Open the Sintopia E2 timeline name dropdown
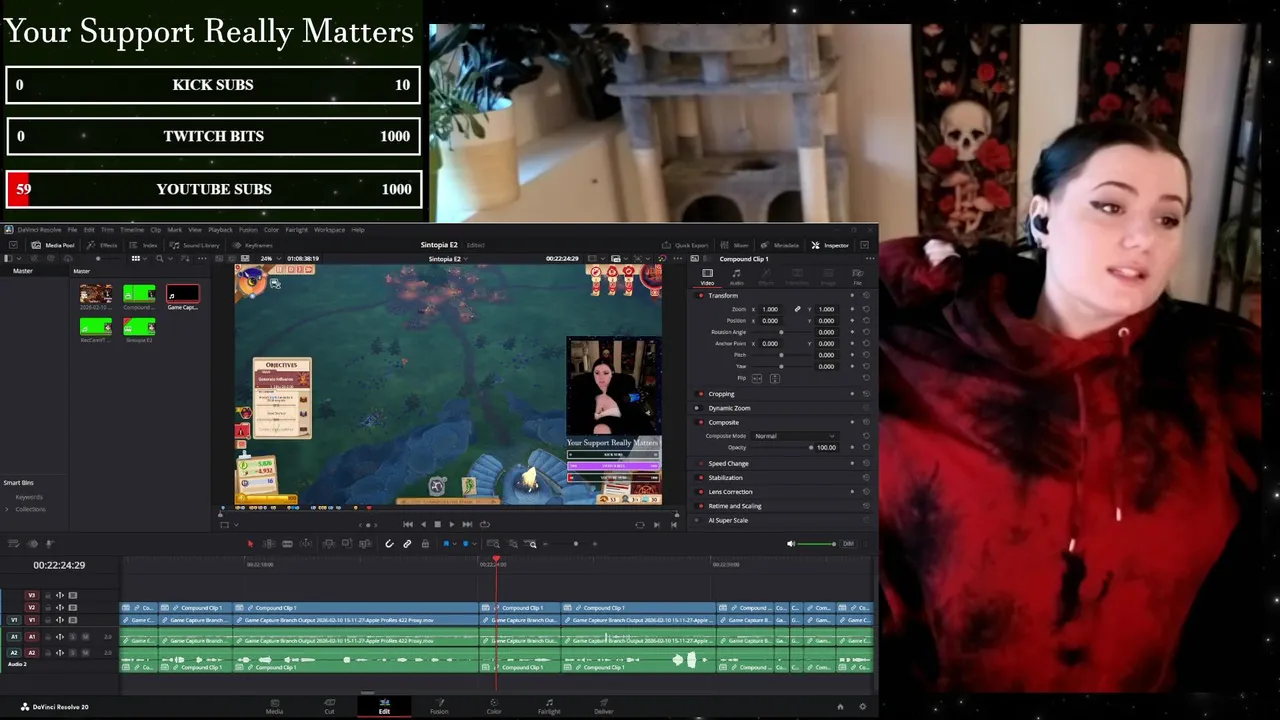Image resolution: width=1280 pixels, height=720 pixels. [x=448, y=259]
